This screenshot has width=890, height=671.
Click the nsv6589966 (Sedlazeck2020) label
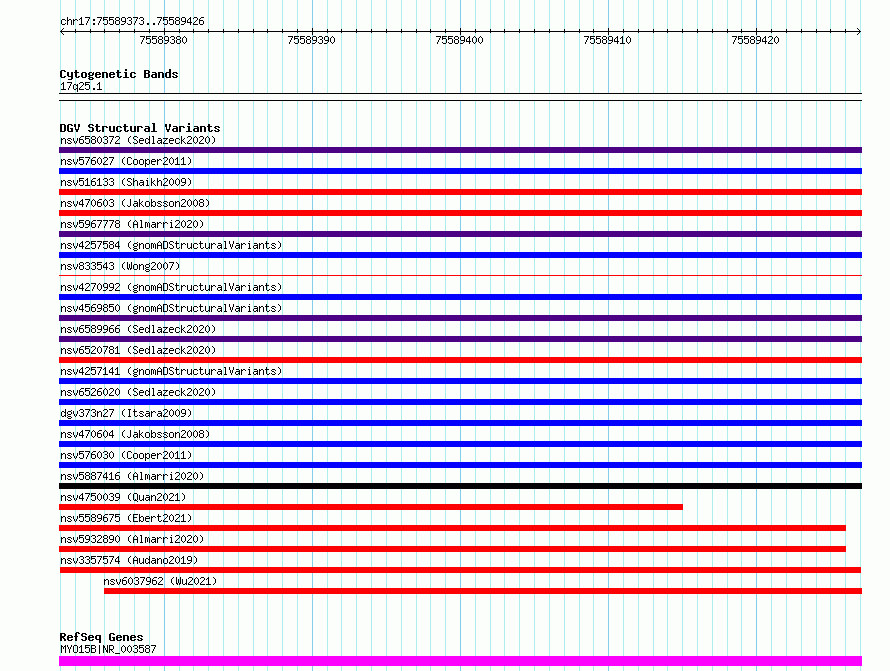[138, 329]
